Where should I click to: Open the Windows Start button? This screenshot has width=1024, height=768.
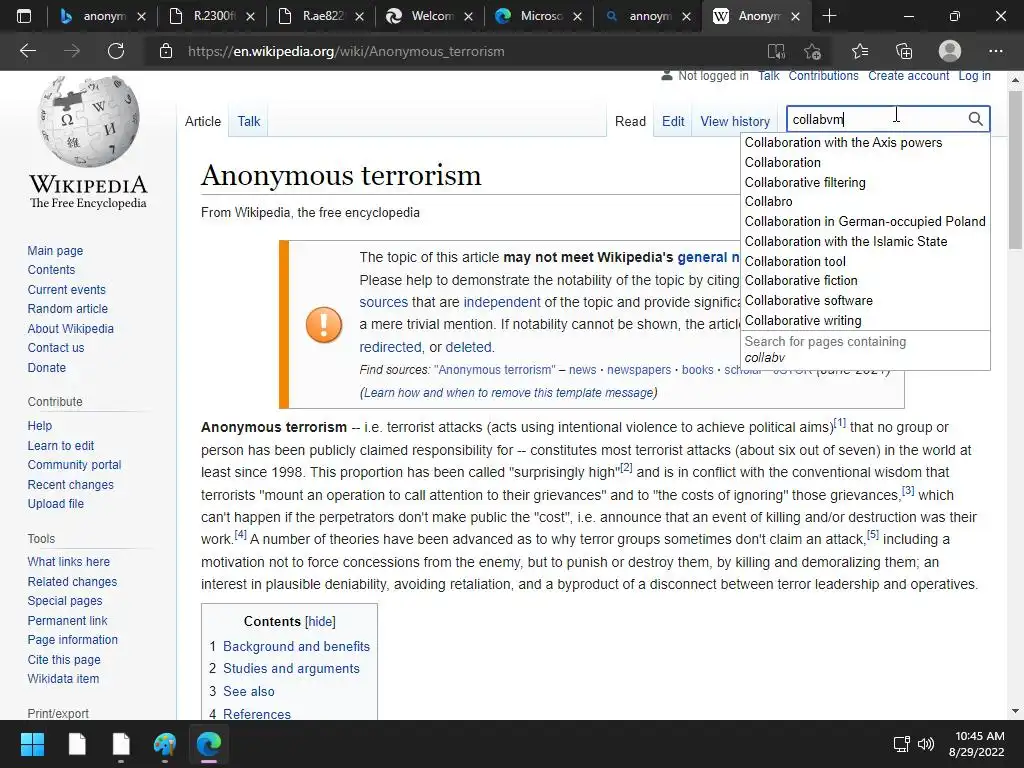pyautogui.click(x=32, y=744)
